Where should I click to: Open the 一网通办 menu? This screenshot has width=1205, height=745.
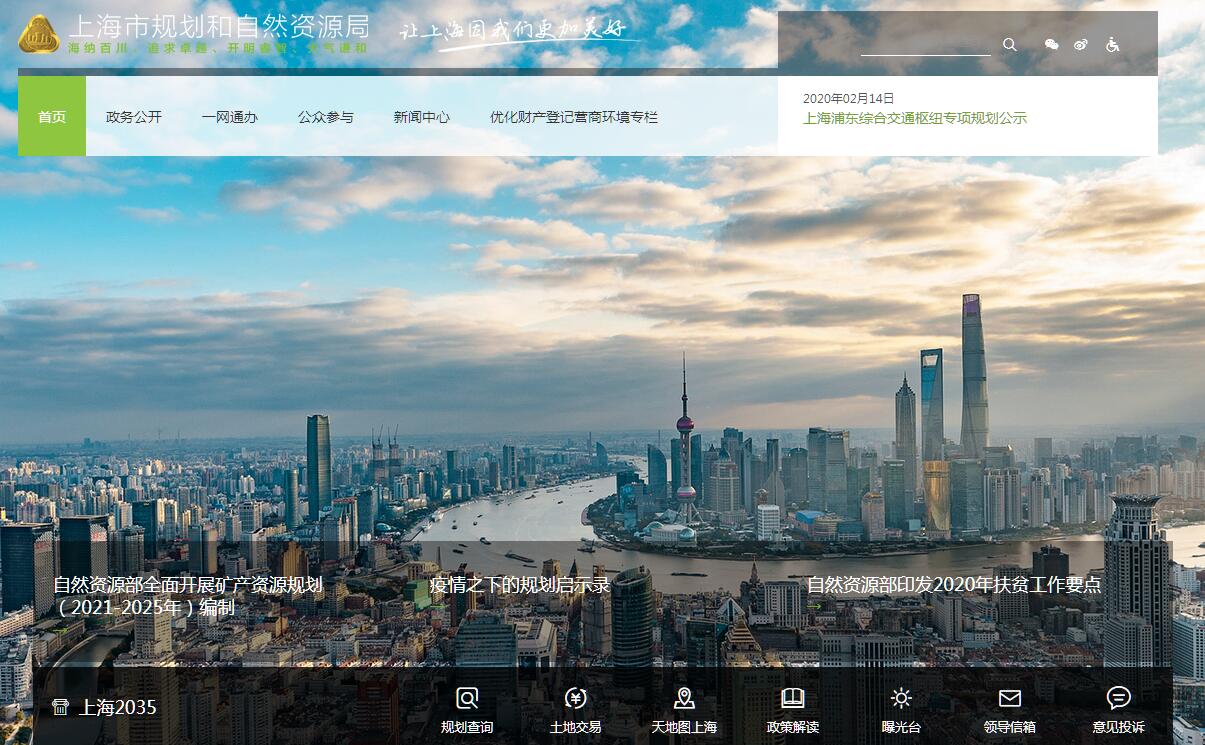point(230,117)
